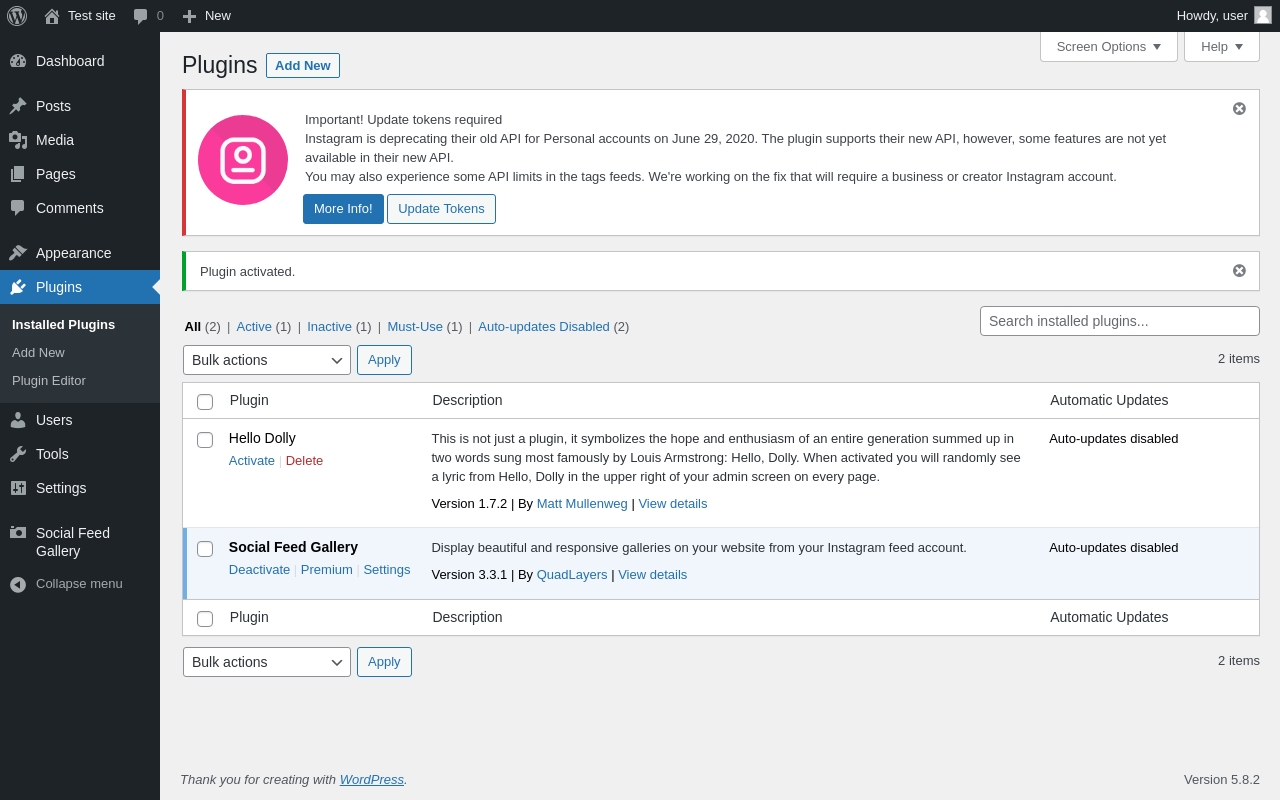
Task: Click the user avatar icon
Action: click(1263, 15)
